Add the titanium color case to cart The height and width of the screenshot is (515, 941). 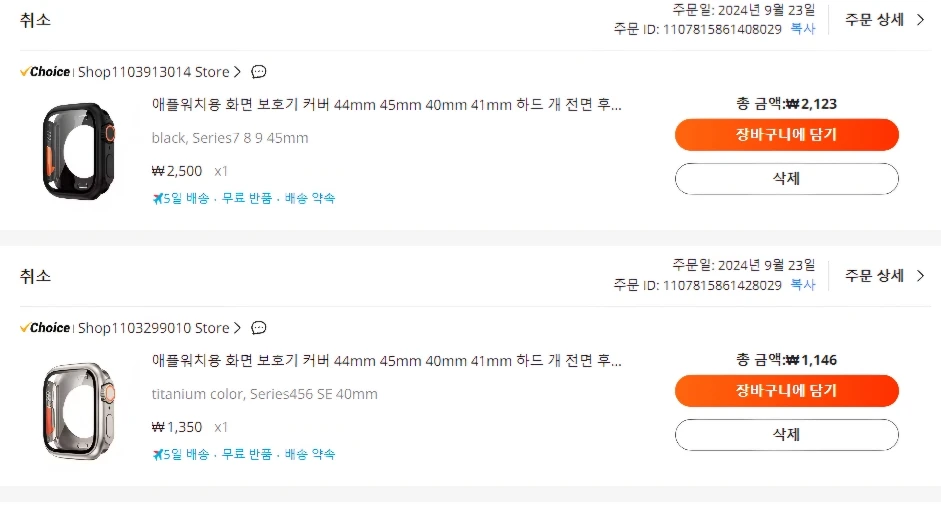point(787,391)
